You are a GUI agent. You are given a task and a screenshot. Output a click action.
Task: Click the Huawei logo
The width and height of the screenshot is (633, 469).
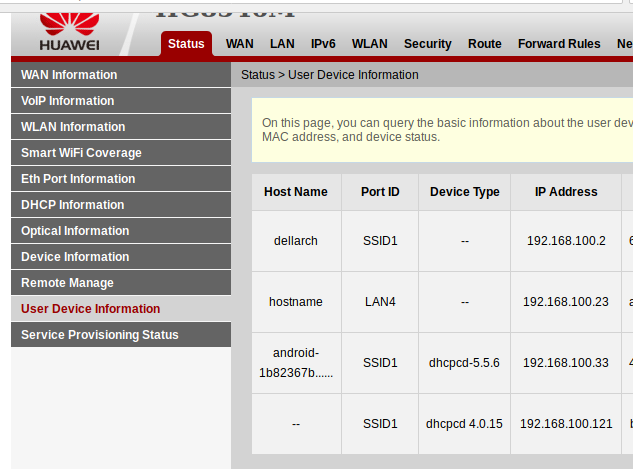[68, 30]
